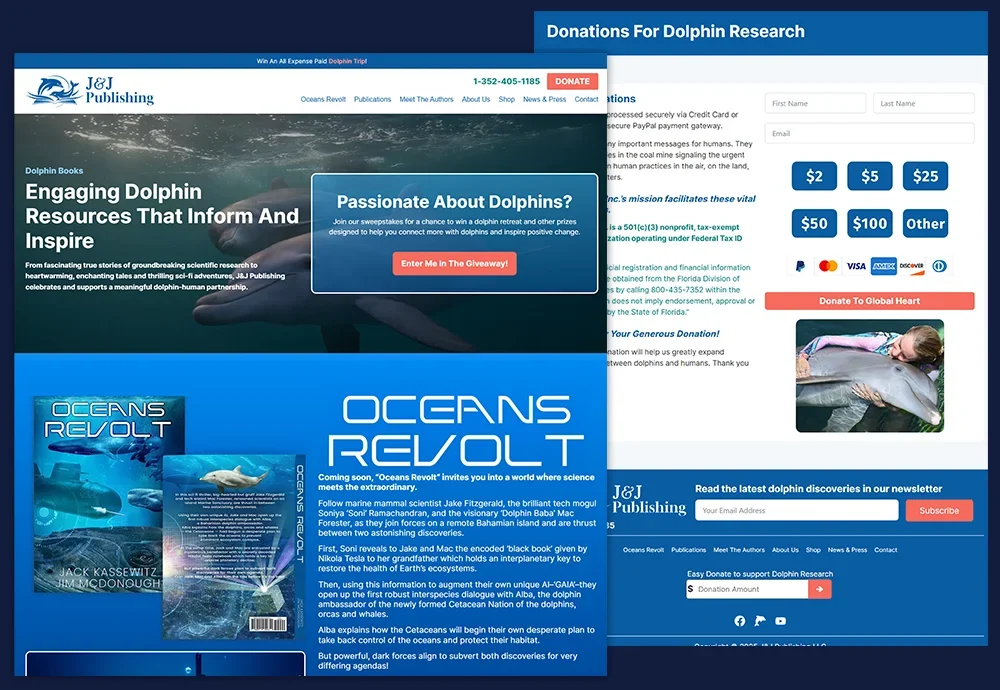
Task: Choose the Other donation amount option
Action: [x=925, y=223]
